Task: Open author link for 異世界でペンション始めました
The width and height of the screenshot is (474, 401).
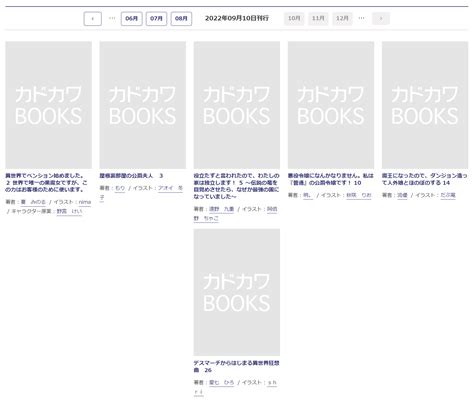Action: coord(33,202)
